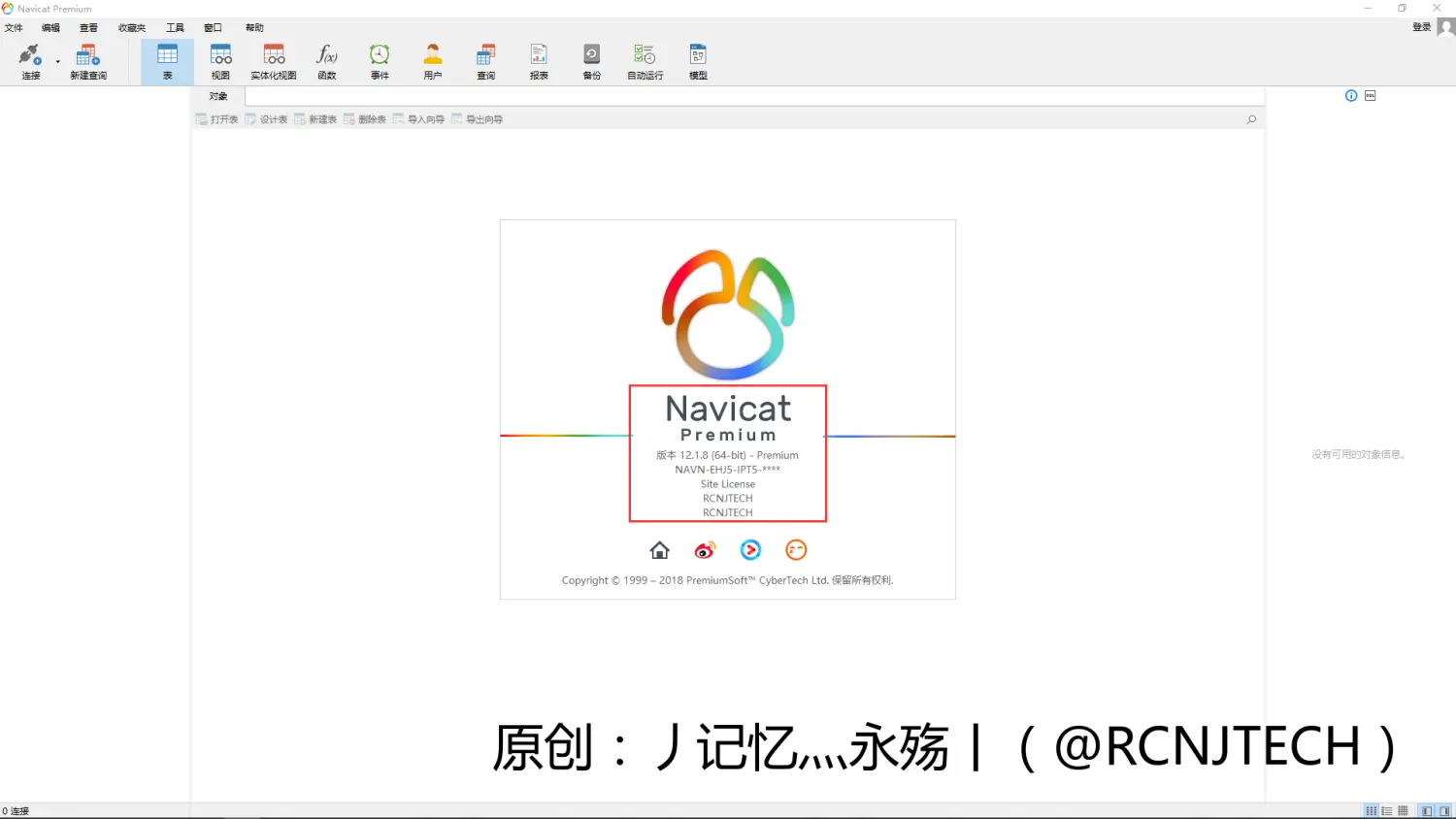The image size is (1456, 819).
Task: Show the general info panel icon
Action: pyautogui.click(x=1351, y=95)
